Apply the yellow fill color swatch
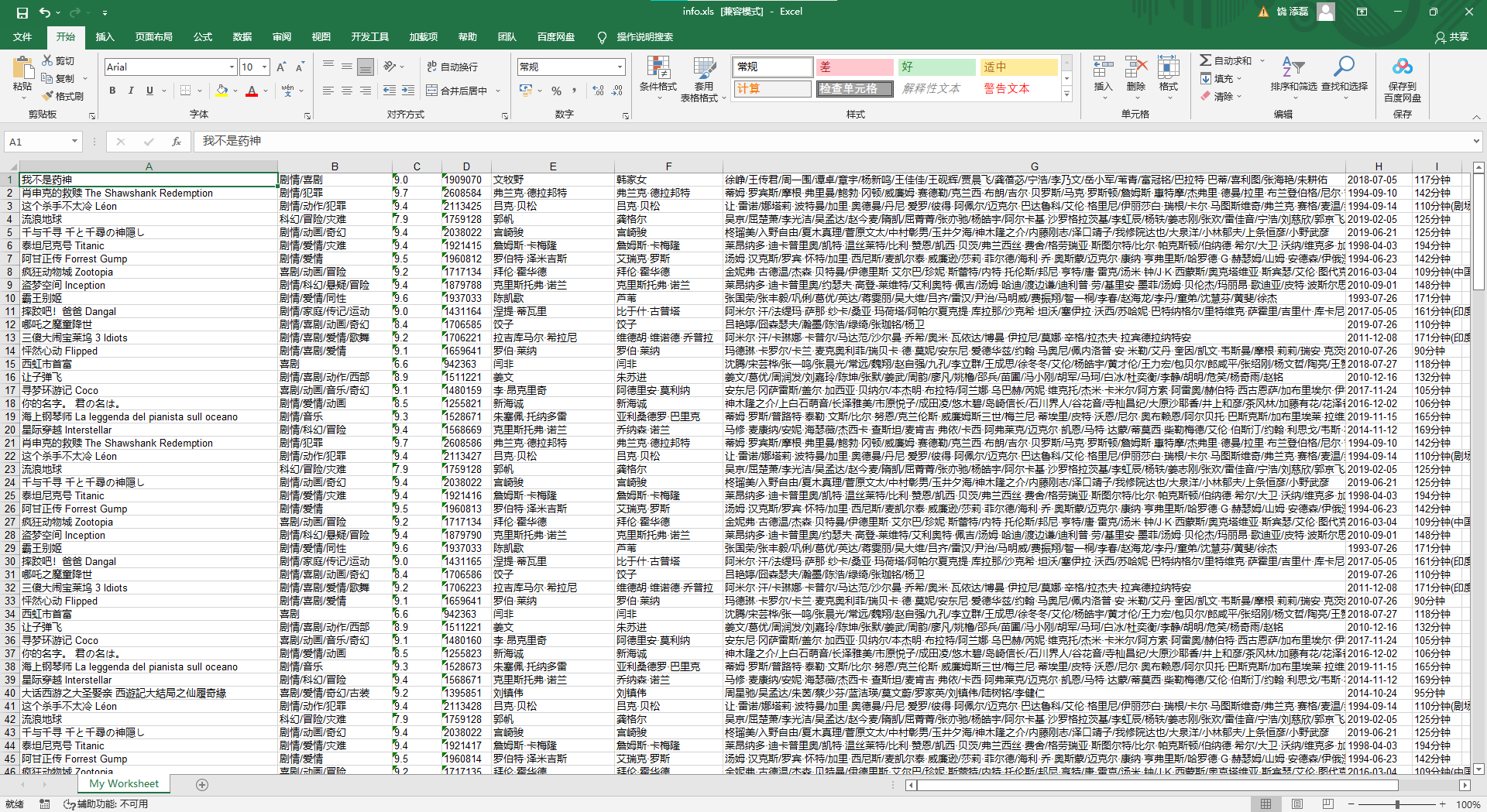 (222, 91)
